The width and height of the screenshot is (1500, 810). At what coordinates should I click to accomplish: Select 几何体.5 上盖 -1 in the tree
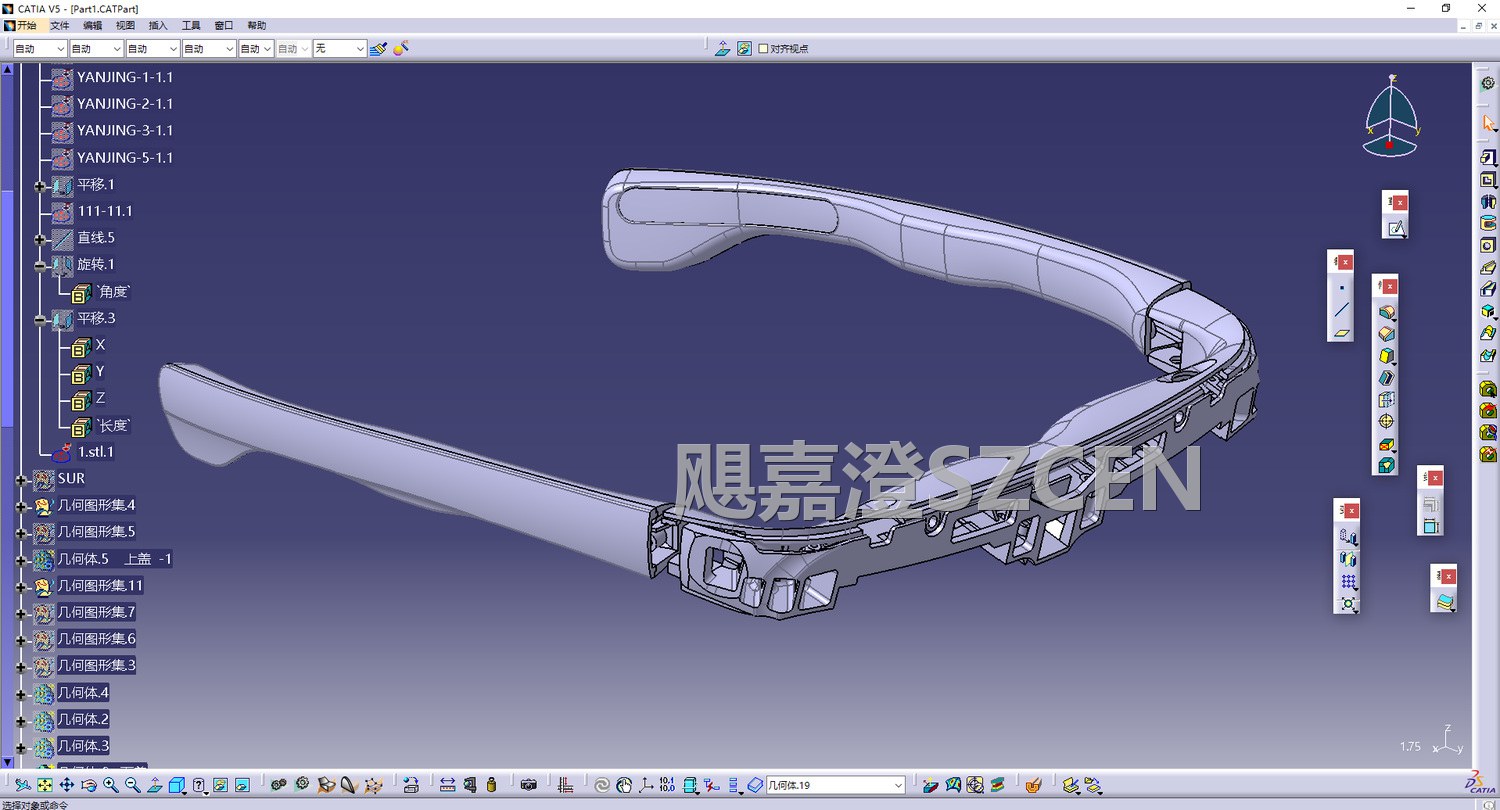pos(115,559)
